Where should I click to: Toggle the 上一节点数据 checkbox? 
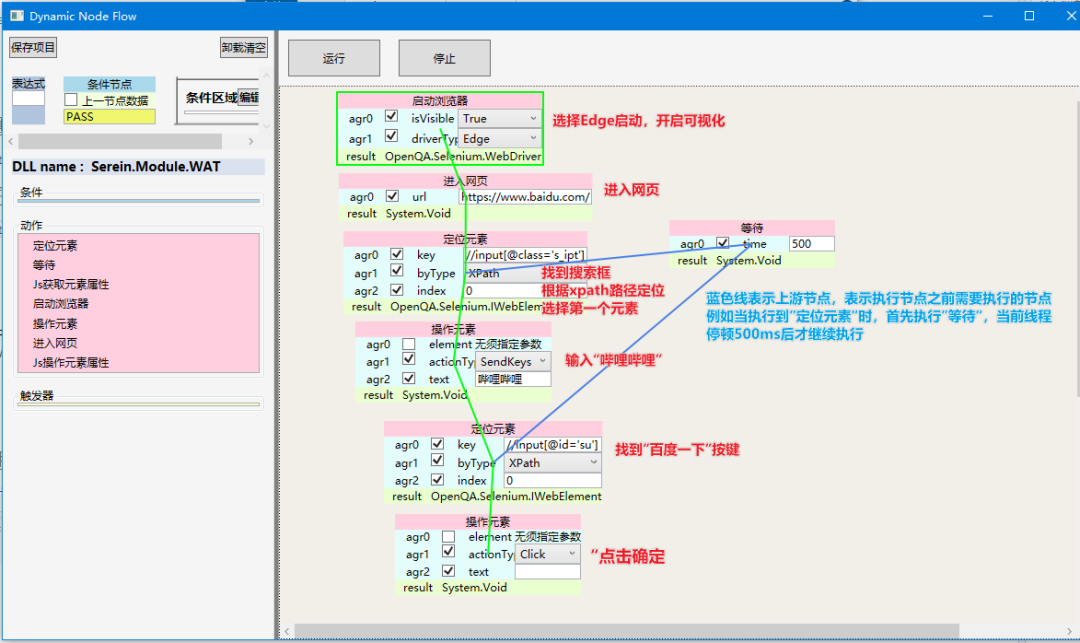pos(71,100)
